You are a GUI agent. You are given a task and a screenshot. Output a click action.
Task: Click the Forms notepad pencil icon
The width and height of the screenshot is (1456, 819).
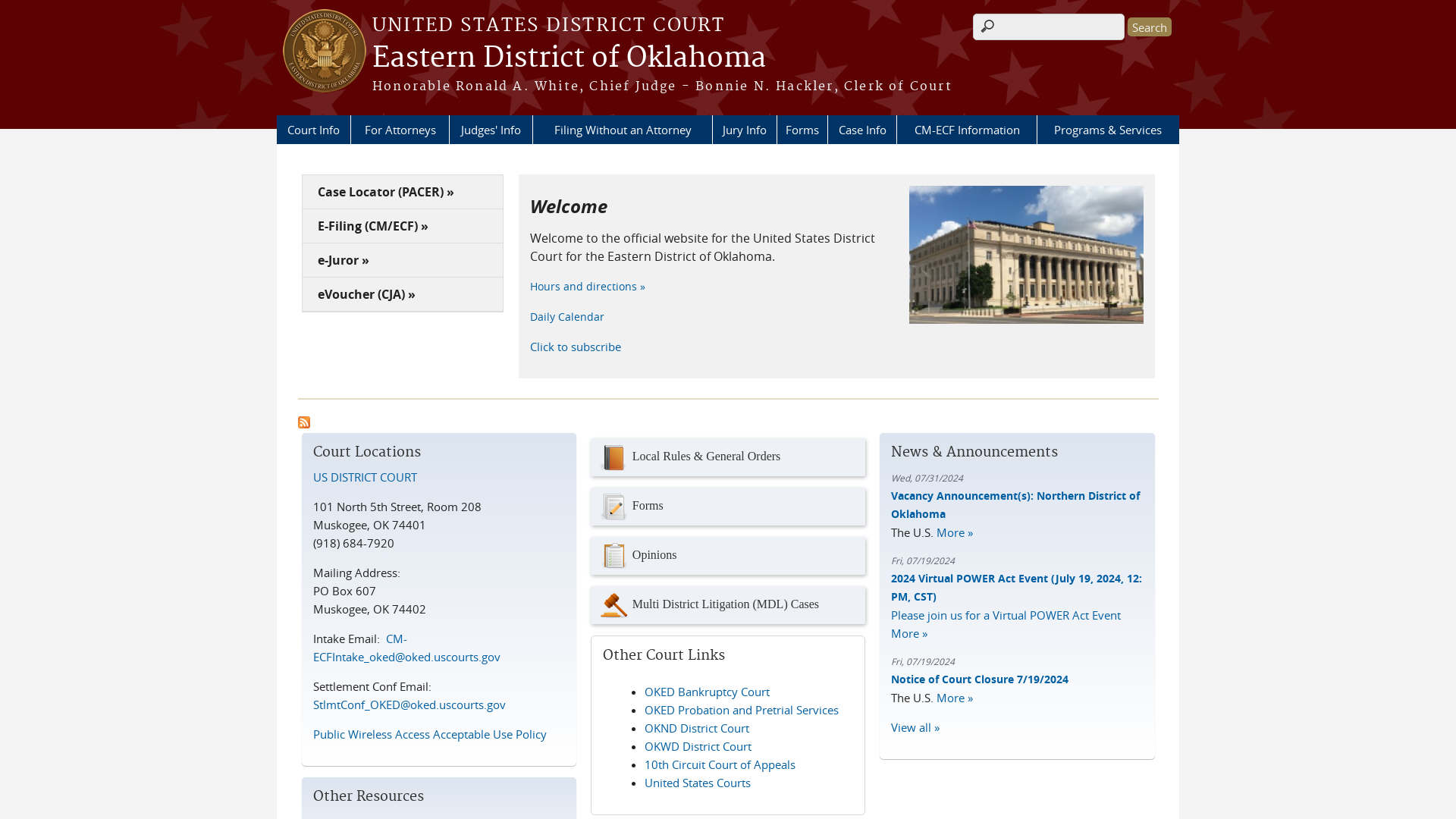pos(613,507)
